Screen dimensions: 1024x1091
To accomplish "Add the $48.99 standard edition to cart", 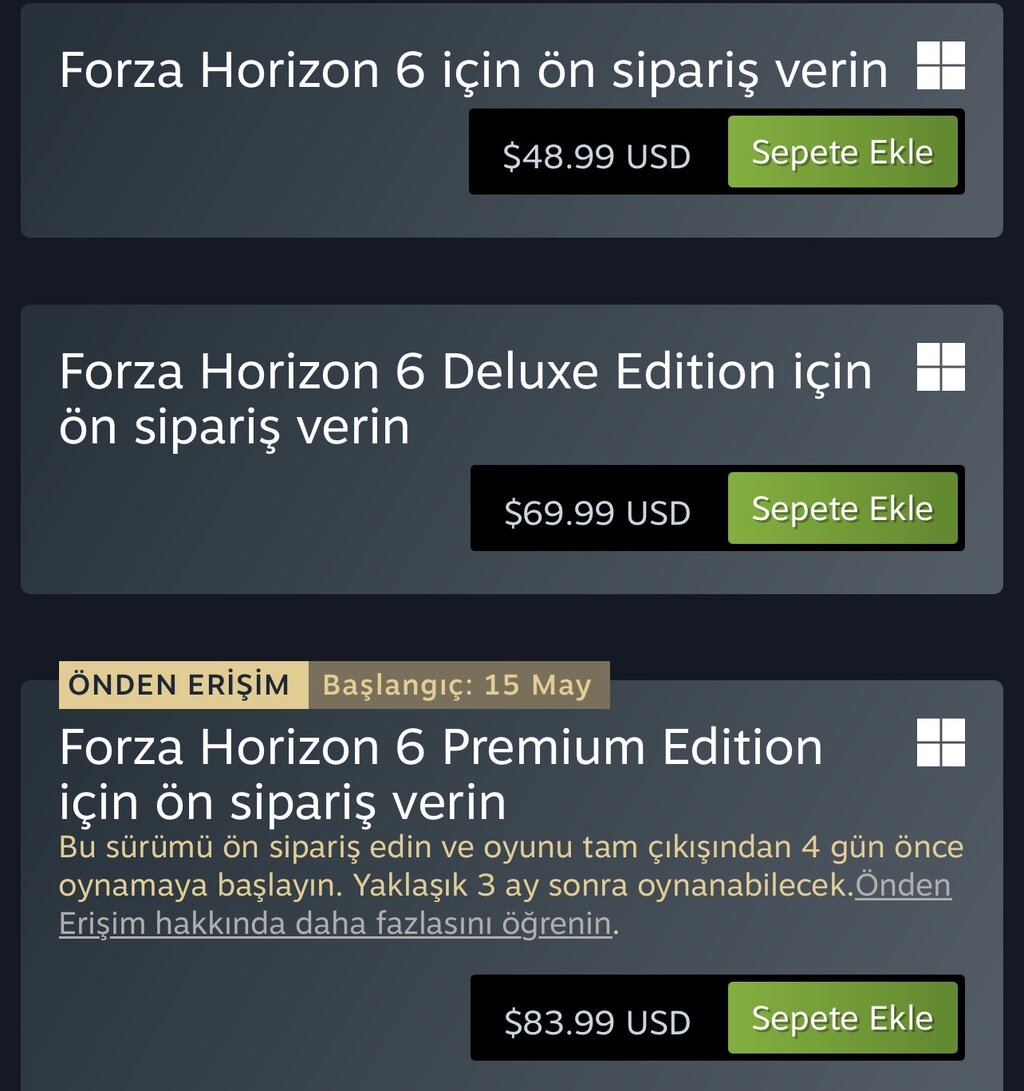I will click(x=842, y=152).
